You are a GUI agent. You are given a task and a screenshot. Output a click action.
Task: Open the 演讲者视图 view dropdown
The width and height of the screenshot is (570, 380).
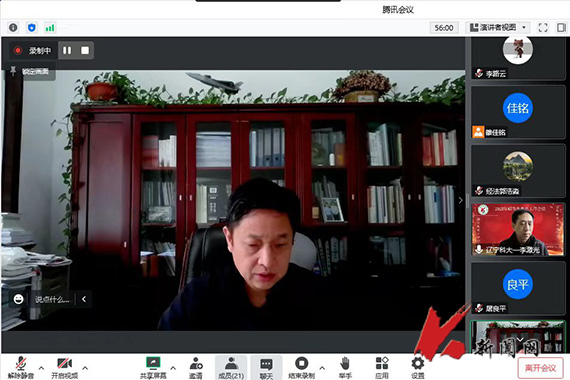click(x=498, y=28)
